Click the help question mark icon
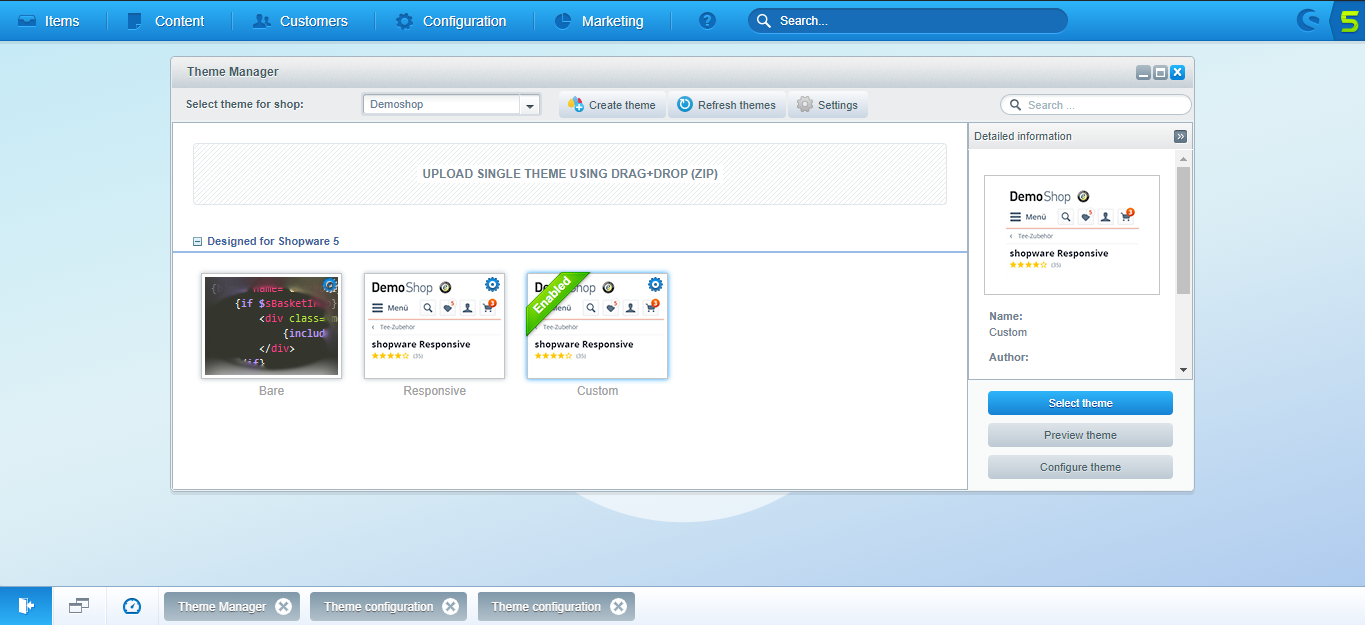The width and height of the screenshot is (1365, 625). [707, 20]
